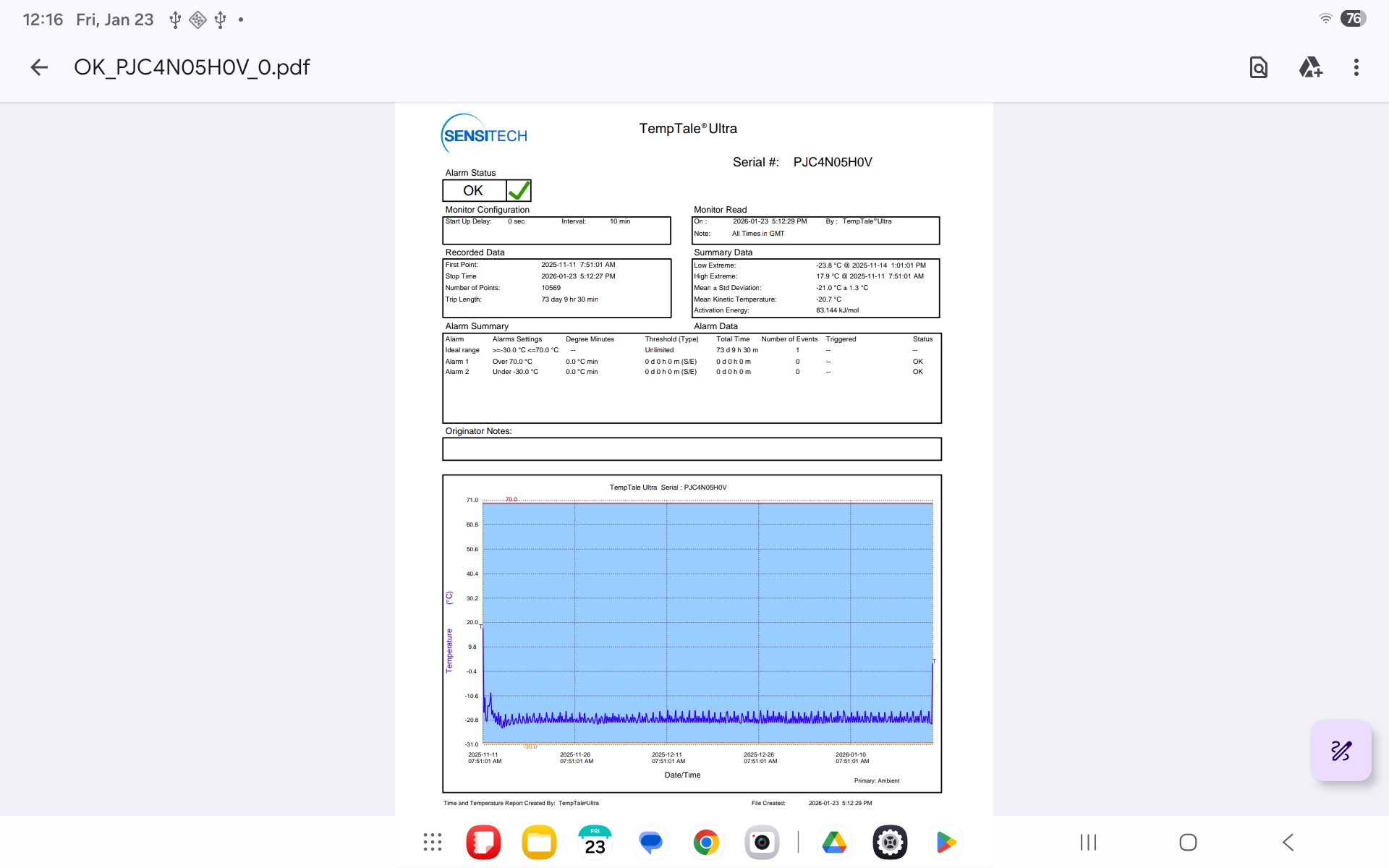Tap the back arrow to exit PDF
Viewport: 1389px width, 868px height.
[39, 67]
